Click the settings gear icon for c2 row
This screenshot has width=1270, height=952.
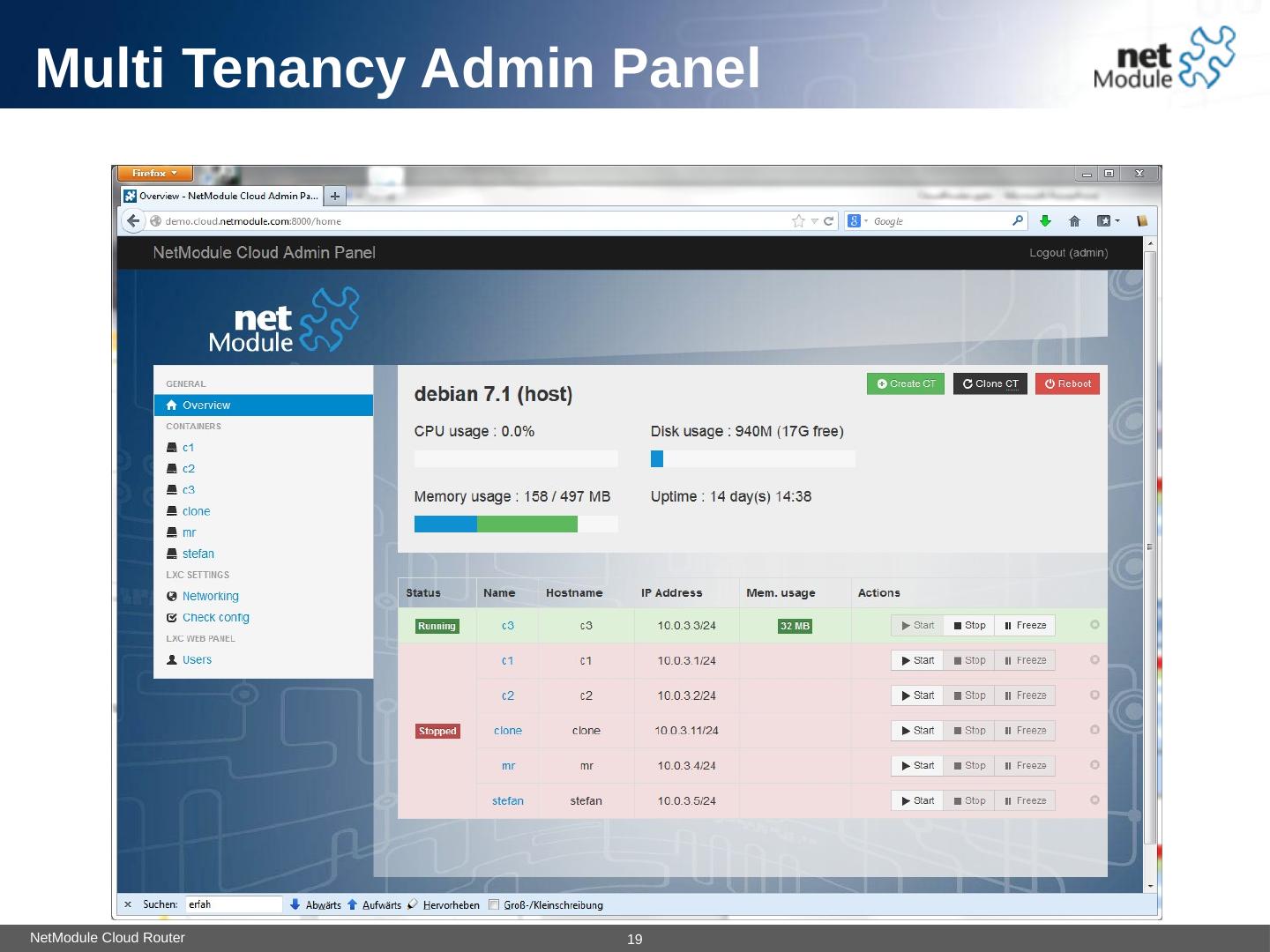click(x=1094, y=695)
